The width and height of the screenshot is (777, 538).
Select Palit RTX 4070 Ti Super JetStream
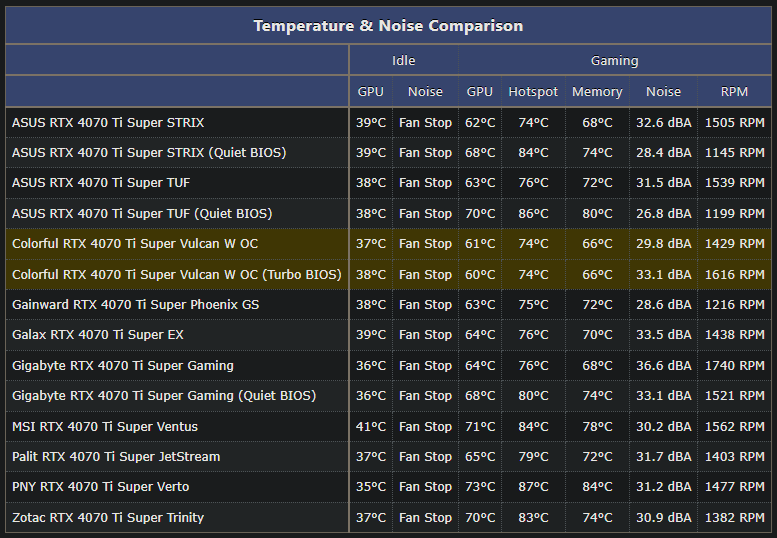[115, 457]
